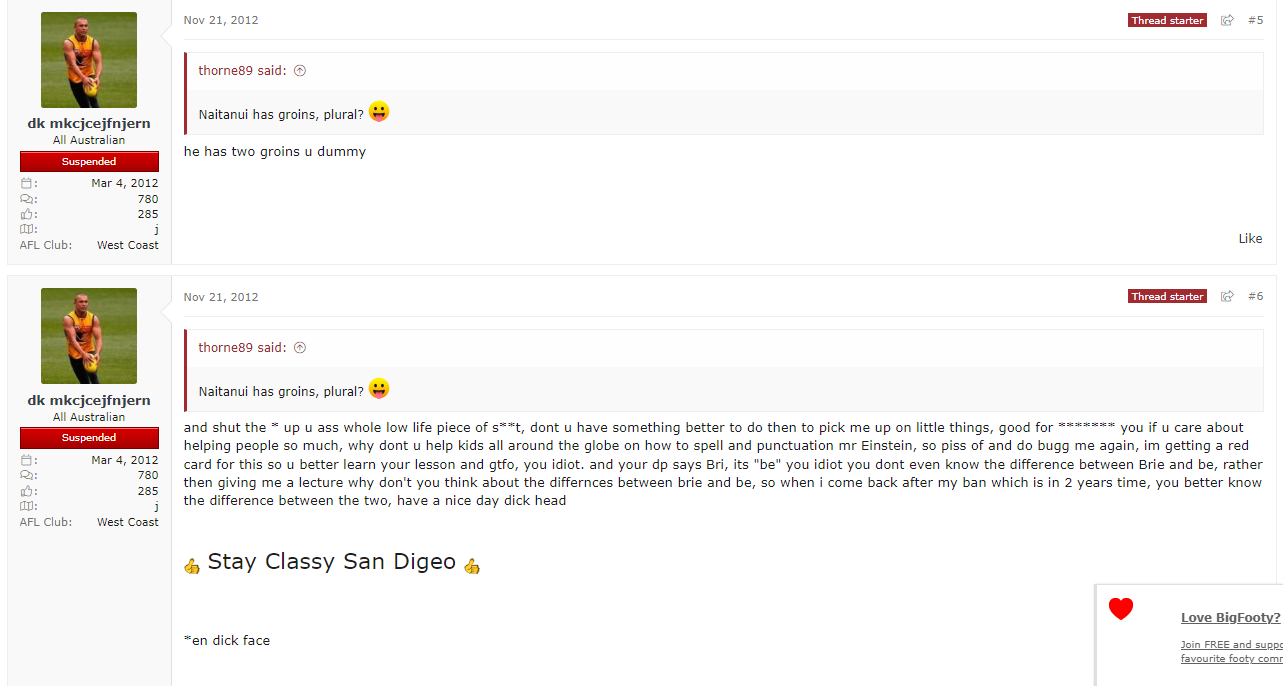Click thumbs-up emoji after San Digeo

tap(472, 565)
